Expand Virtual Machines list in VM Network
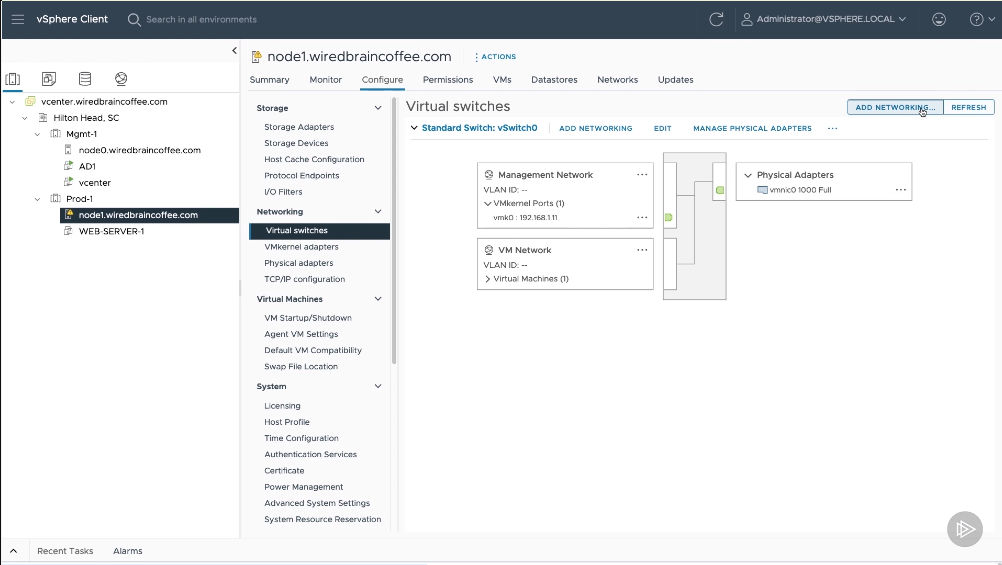Viewport: 1002px width, 565px height. pyautogui.click(x=487, y=279)
